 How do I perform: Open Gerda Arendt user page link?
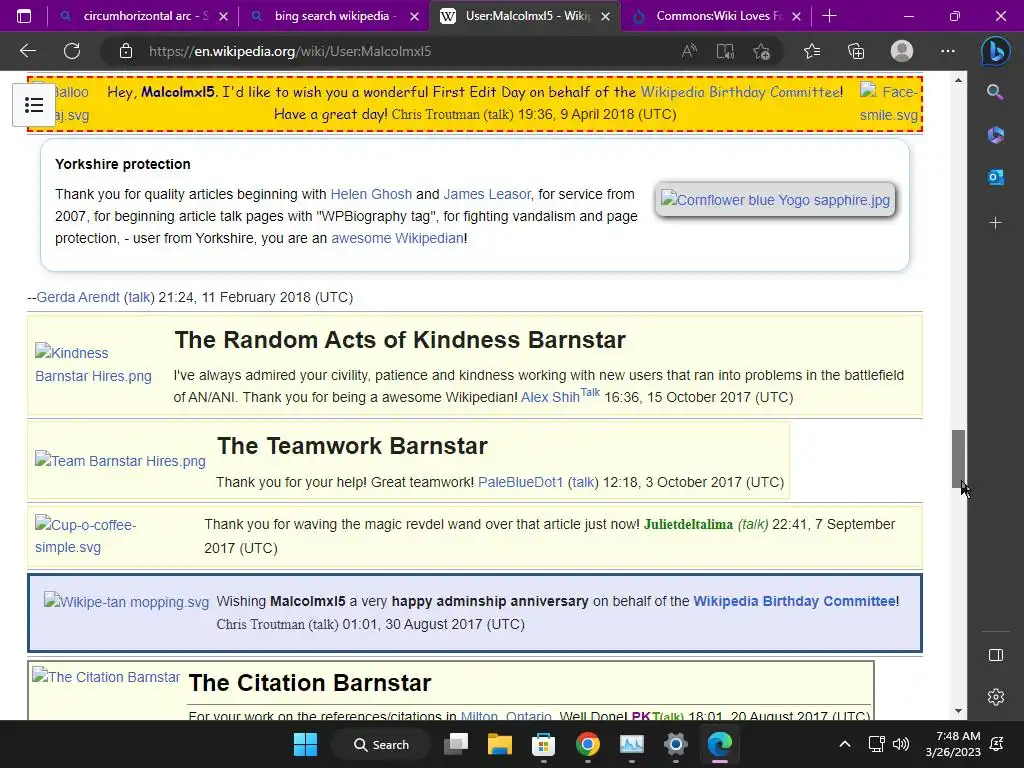coord(78,297)
